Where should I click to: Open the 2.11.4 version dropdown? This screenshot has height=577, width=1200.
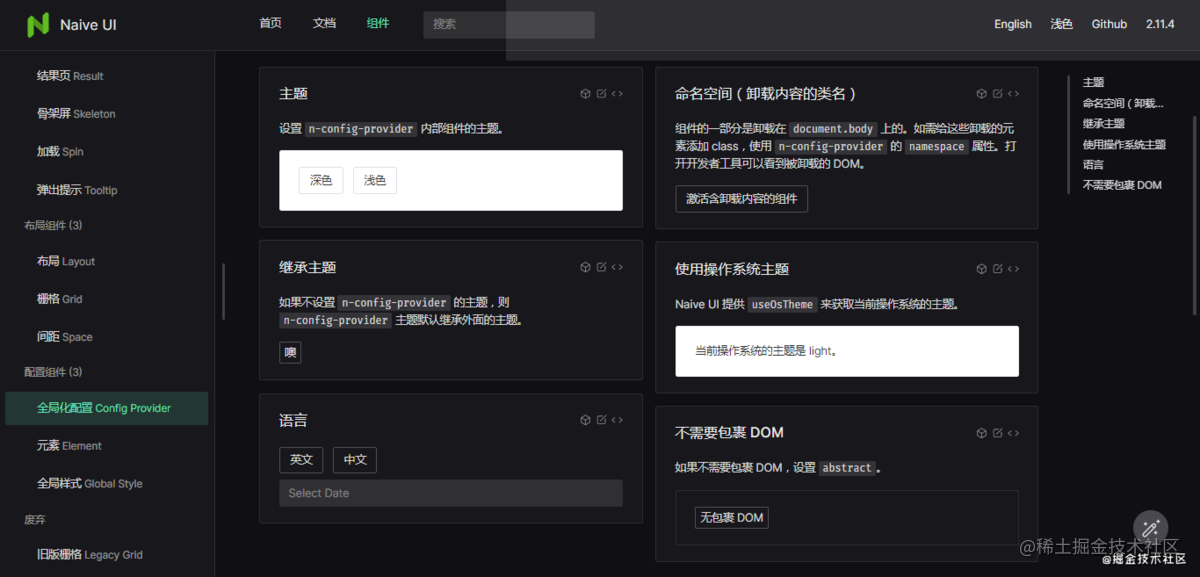[x=1159, y=24]
